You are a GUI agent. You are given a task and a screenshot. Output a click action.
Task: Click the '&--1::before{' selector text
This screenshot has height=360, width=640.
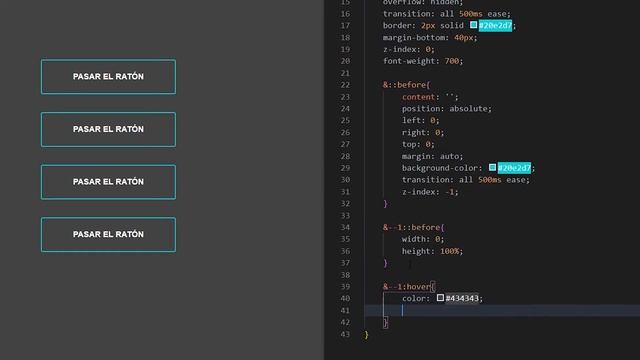pyautogui.click(x=413, y=227)
